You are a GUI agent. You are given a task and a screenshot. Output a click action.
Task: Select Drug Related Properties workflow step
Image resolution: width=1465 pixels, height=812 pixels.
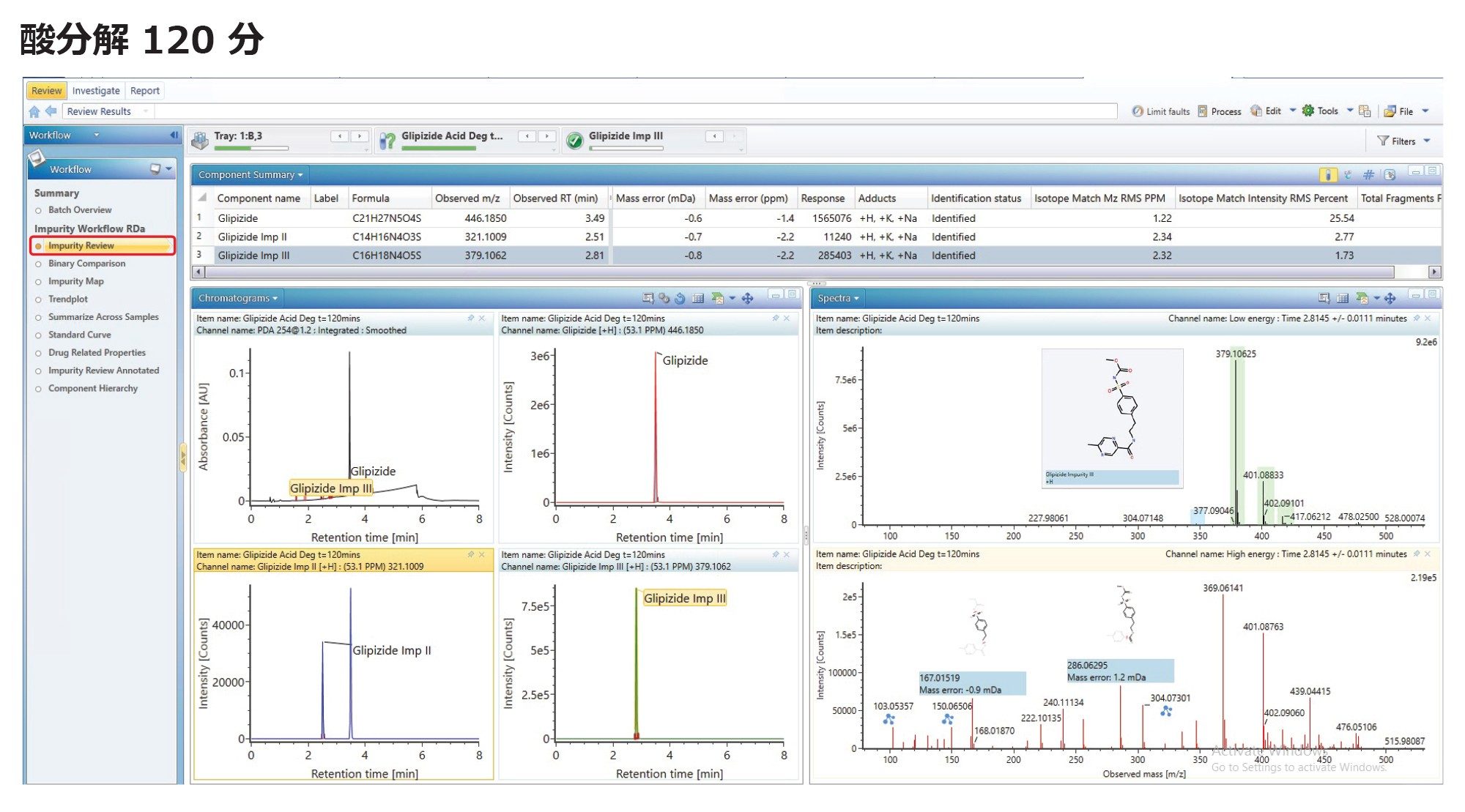pos(97,352)
